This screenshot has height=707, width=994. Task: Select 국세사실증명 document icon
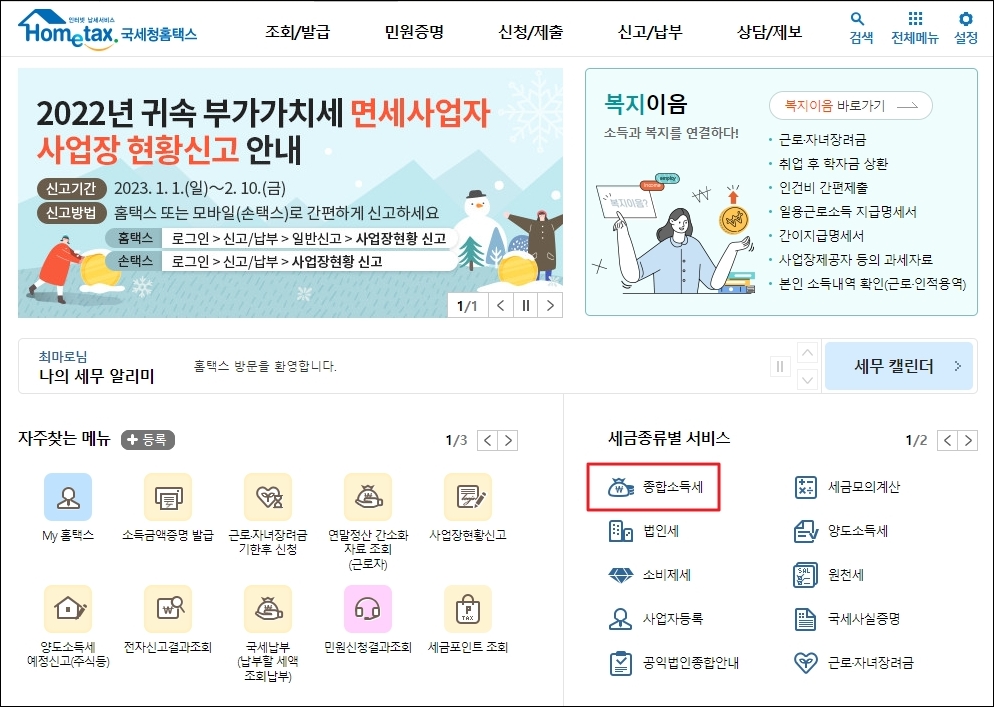point(806,619)
